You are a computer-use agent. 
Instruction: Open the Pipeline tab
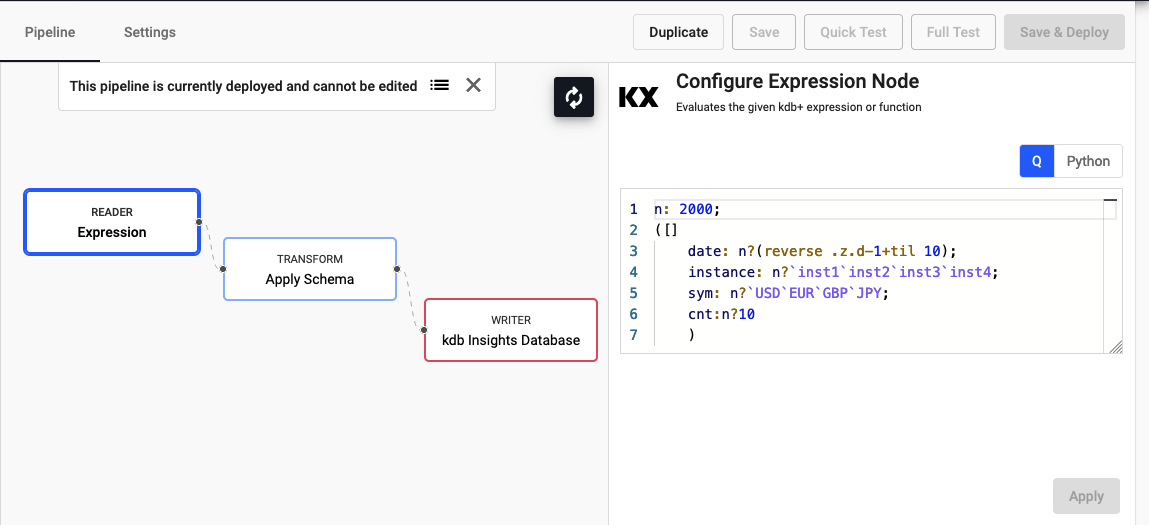[x=50, y=32]
